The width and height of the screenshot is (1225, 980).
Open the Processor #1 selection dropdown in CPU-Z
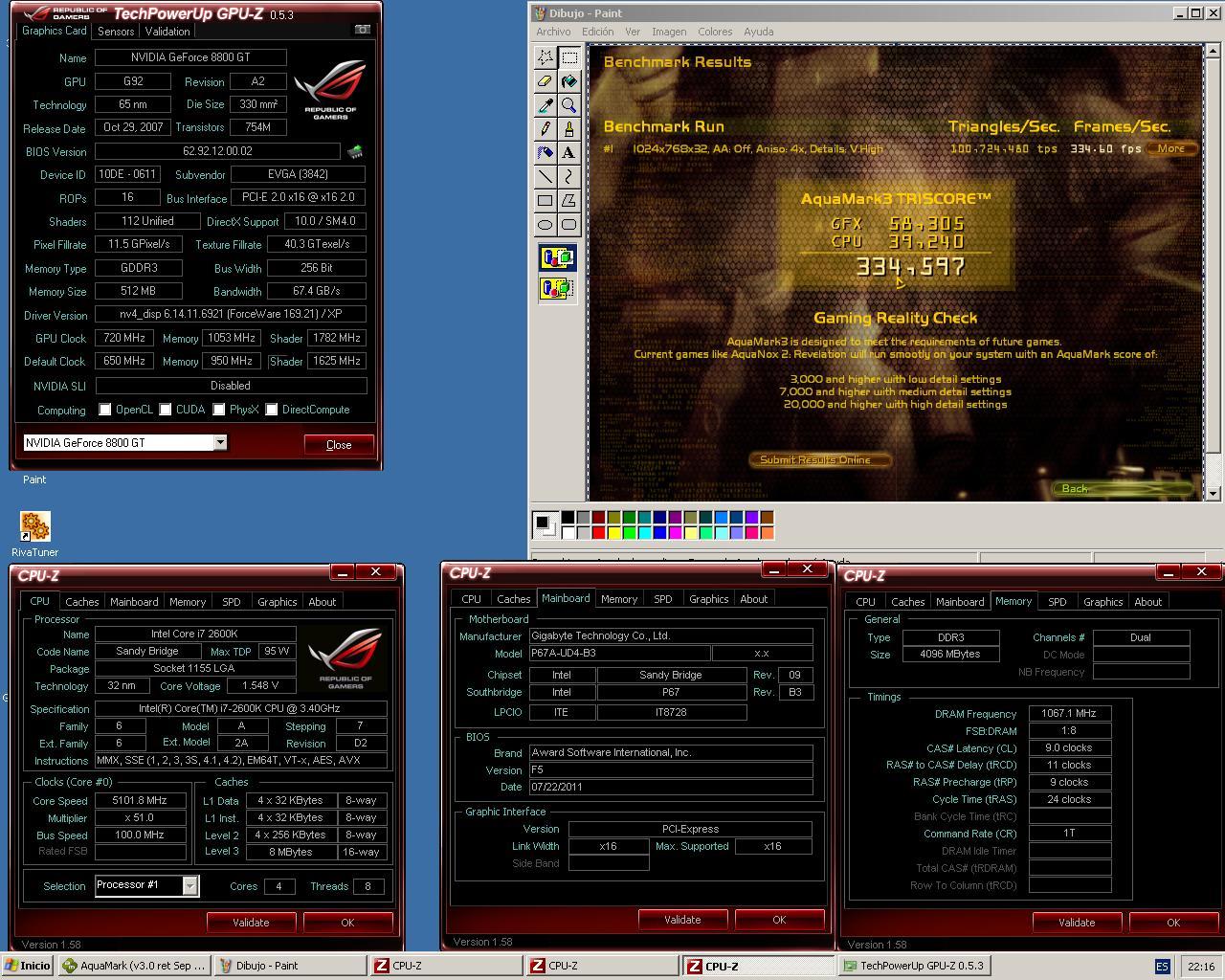pos(189,885)
